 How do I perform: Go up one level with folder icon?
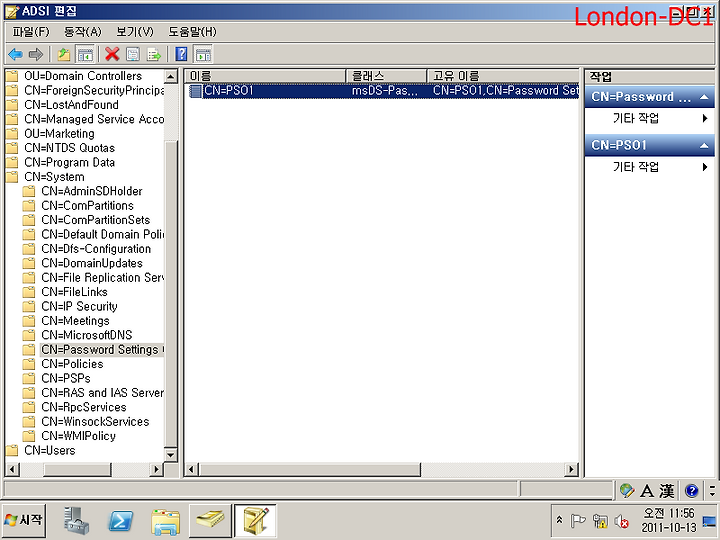tap(64, 54)
